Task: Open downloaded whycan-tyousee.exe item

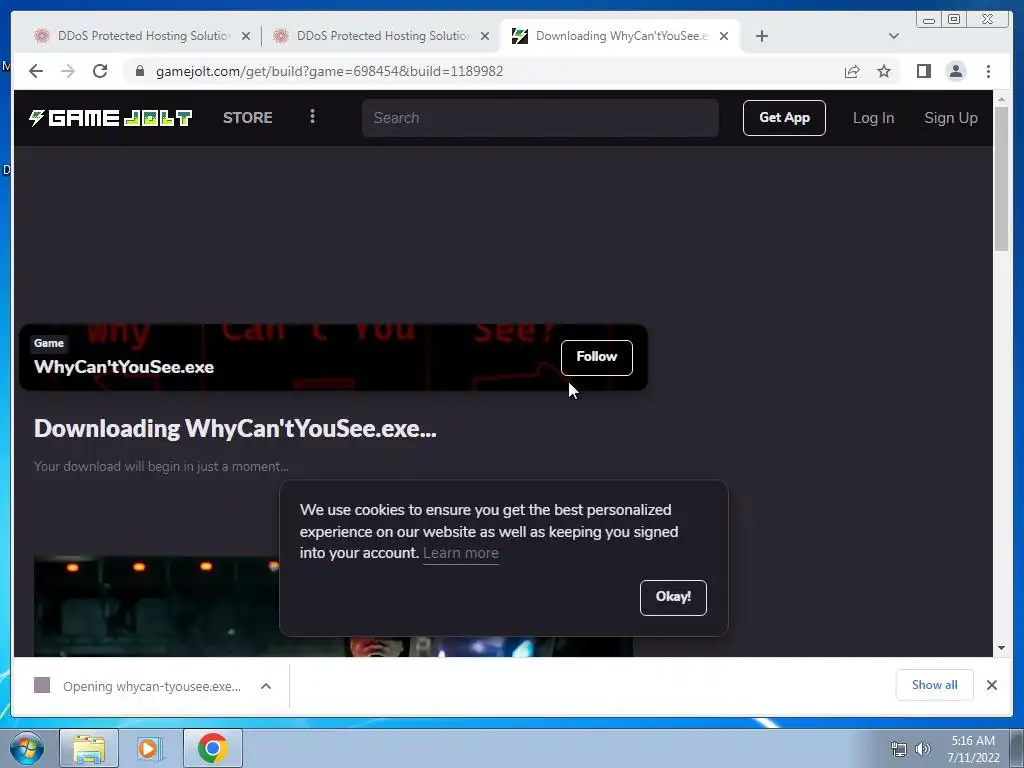Action: click(138, 686)
